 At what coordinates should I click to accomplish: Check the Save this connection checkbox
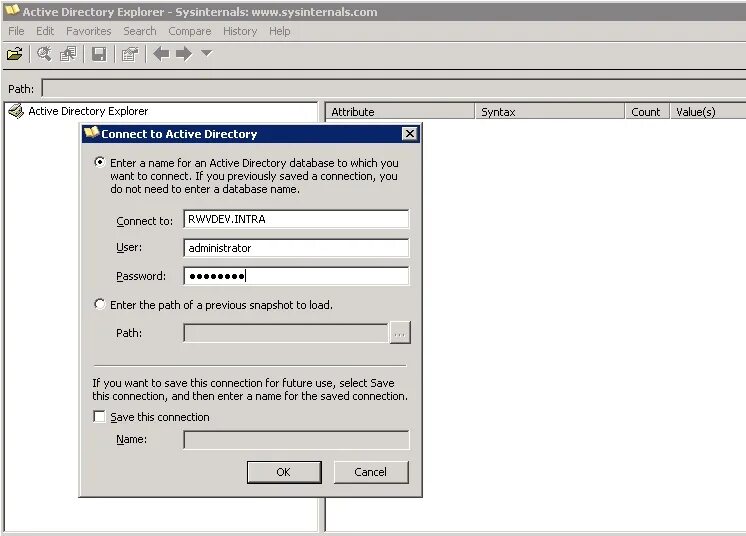coord(99,417)
